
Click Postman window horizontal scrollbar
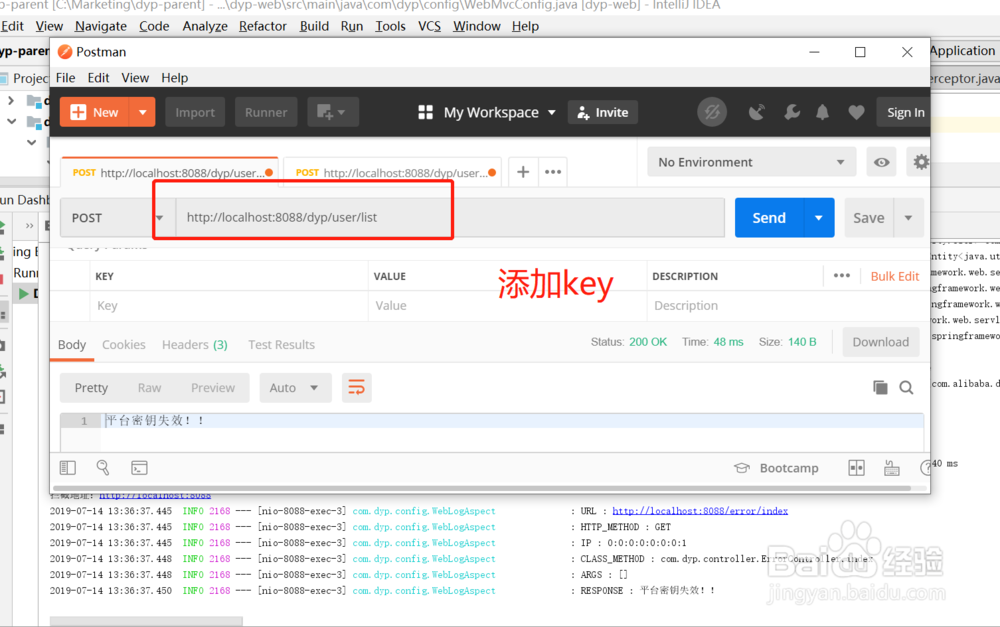482,489
